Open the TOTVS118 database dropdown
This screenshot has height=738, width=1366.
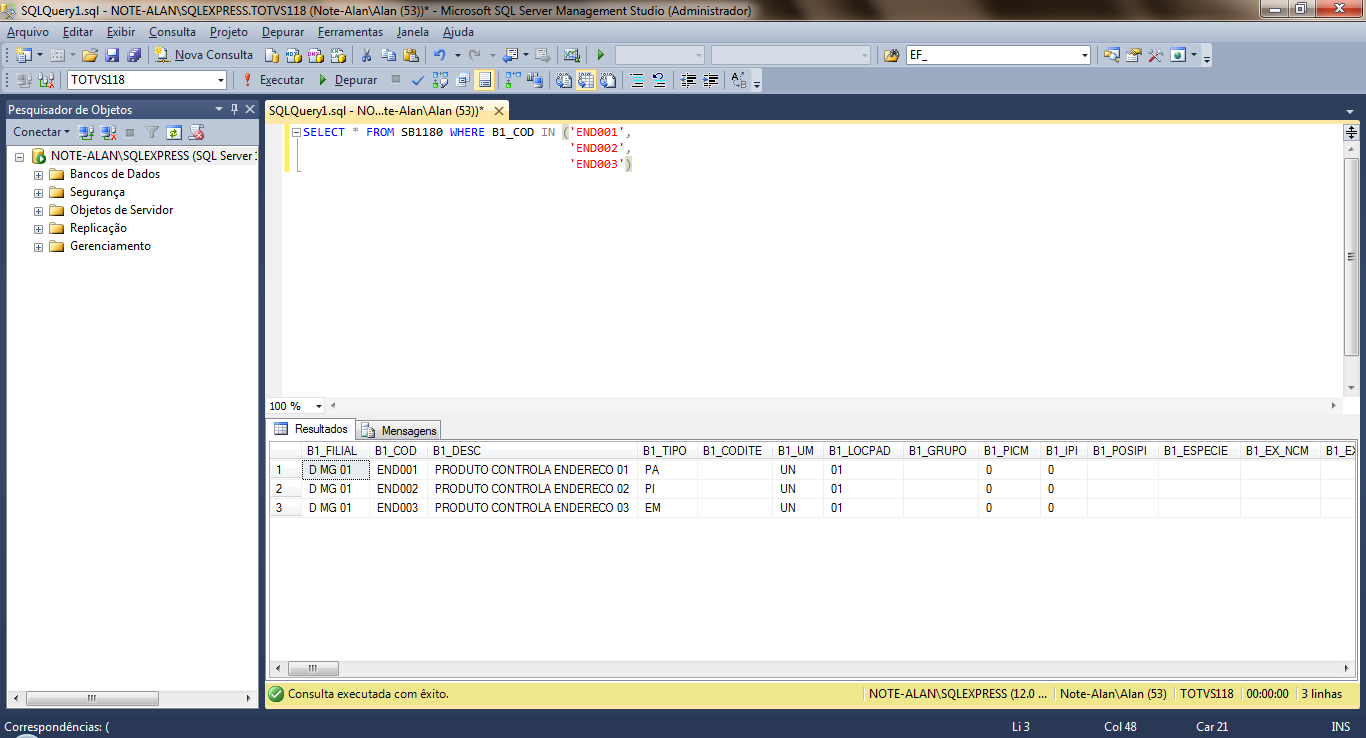[221, 80]
